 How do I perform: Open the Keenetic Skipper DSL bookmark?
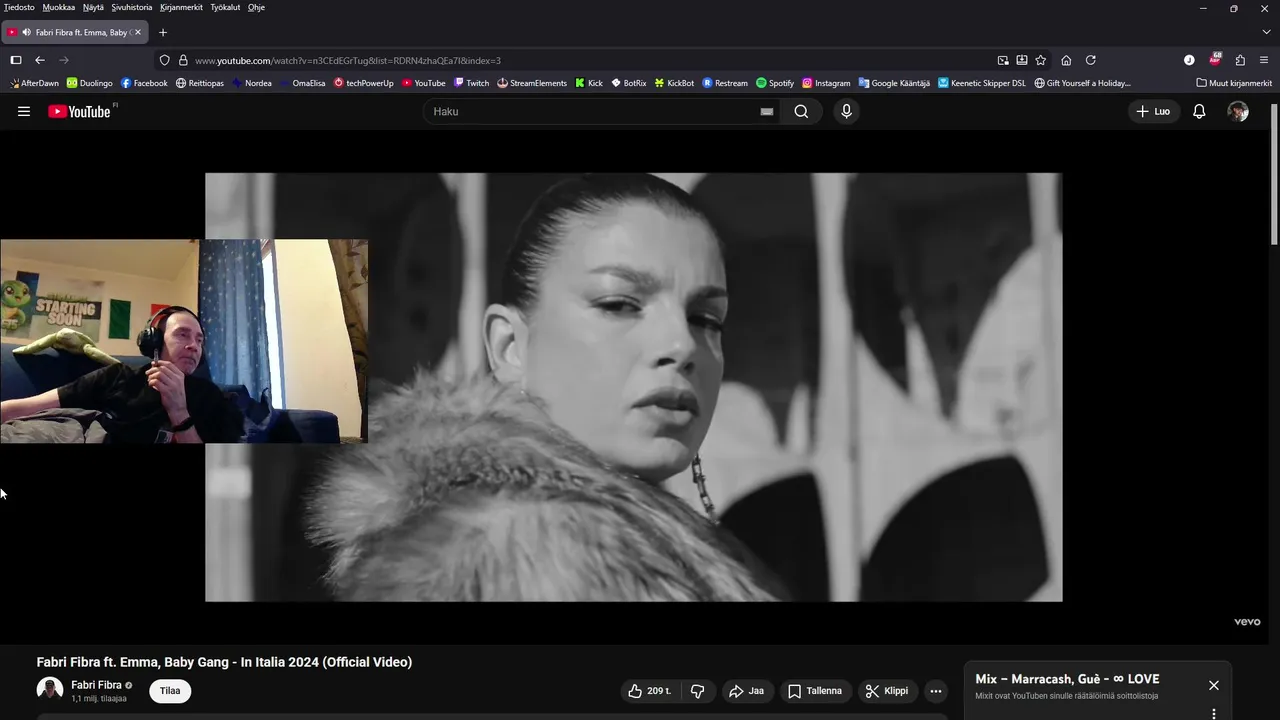tap(982, 83)
